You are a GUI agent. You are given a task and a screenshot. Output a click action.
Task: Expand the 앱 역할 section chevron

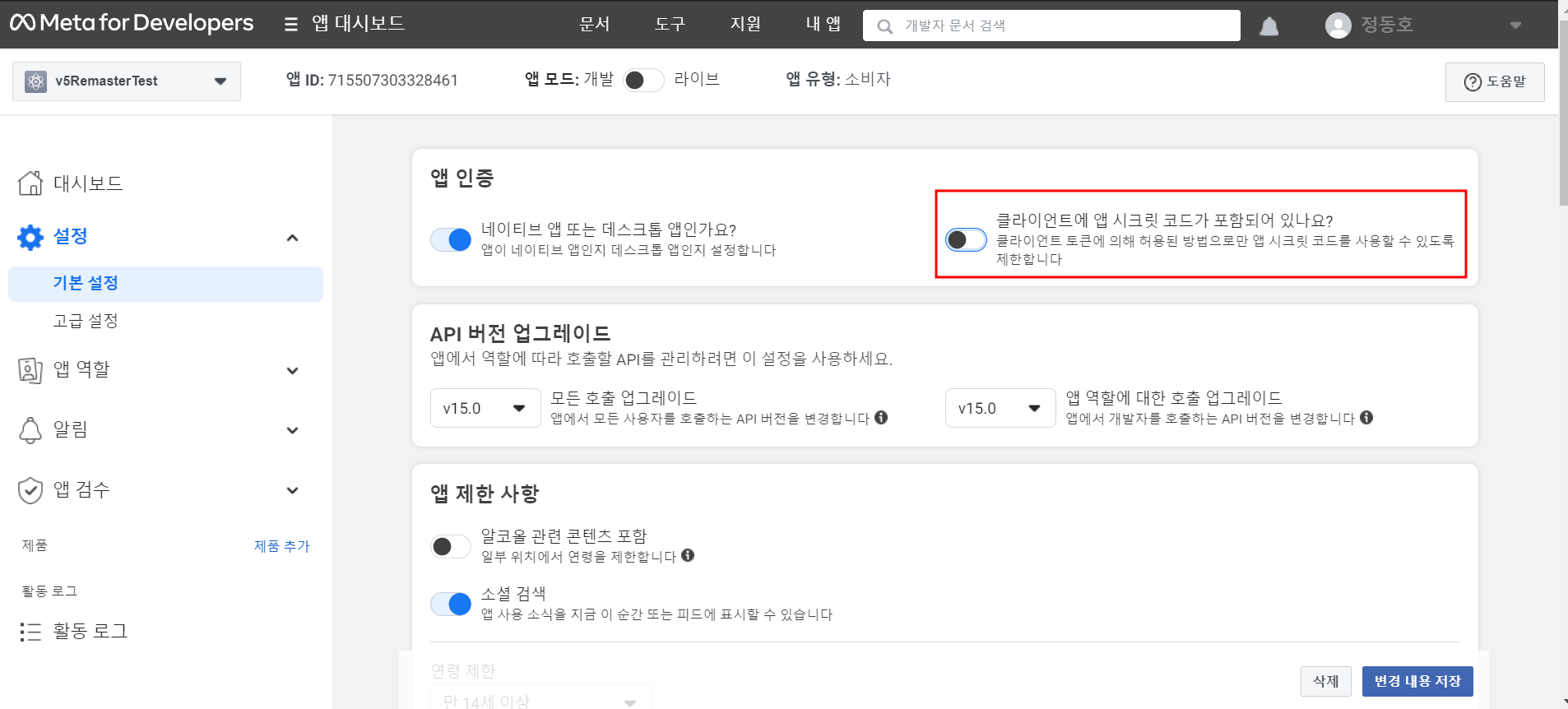292,371
